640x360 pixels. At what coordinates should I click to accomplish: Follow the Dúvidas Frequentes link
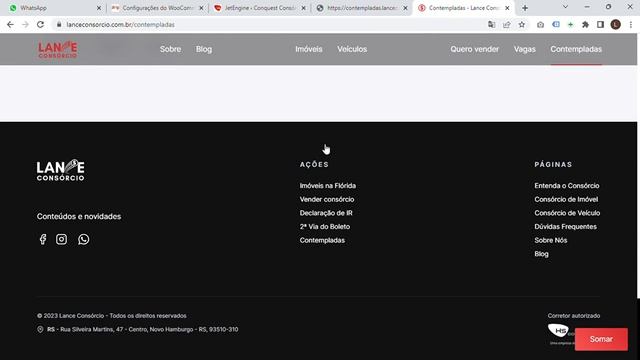click(x=566, y=227)
